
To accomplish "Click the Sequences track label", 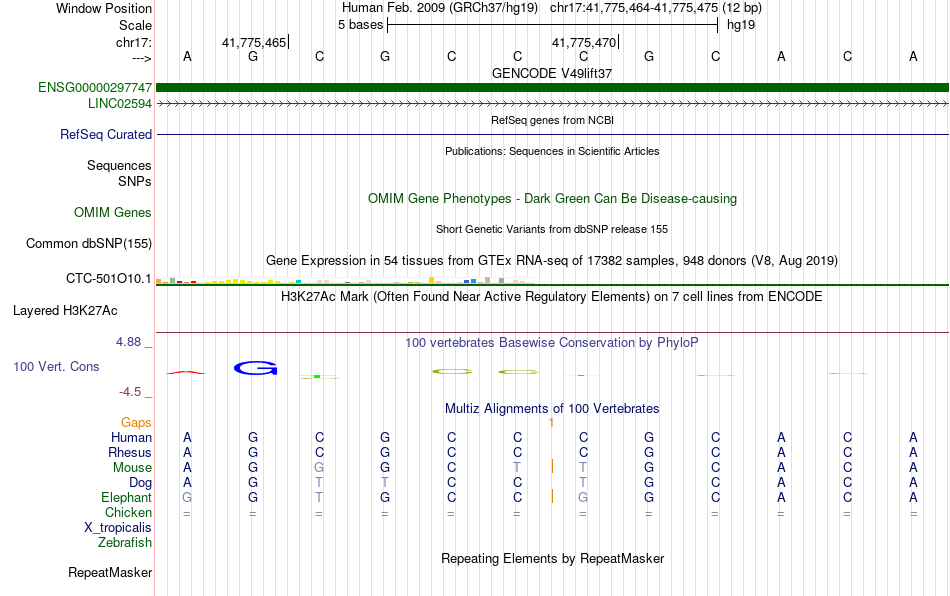I will point(119,165).
